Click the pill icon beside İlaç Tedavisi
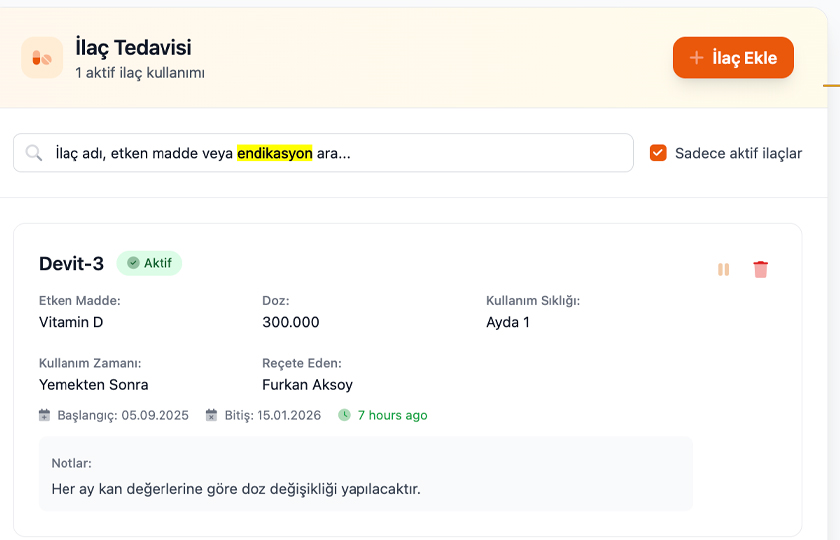Image resolution: width=840 pixels, height=540 pixels. coord(42,58)
